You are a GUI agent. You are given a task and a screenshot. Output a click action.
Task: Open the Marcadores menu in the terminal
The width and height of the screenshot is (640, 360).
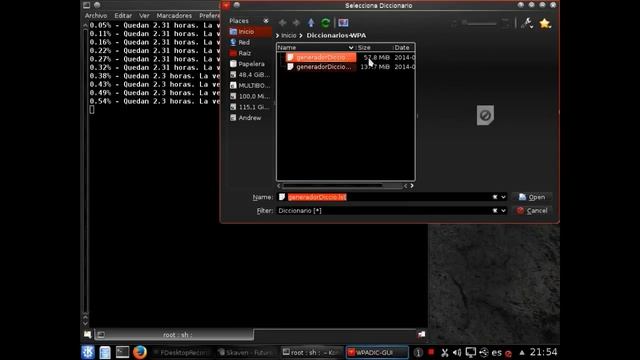coord(174,16)
